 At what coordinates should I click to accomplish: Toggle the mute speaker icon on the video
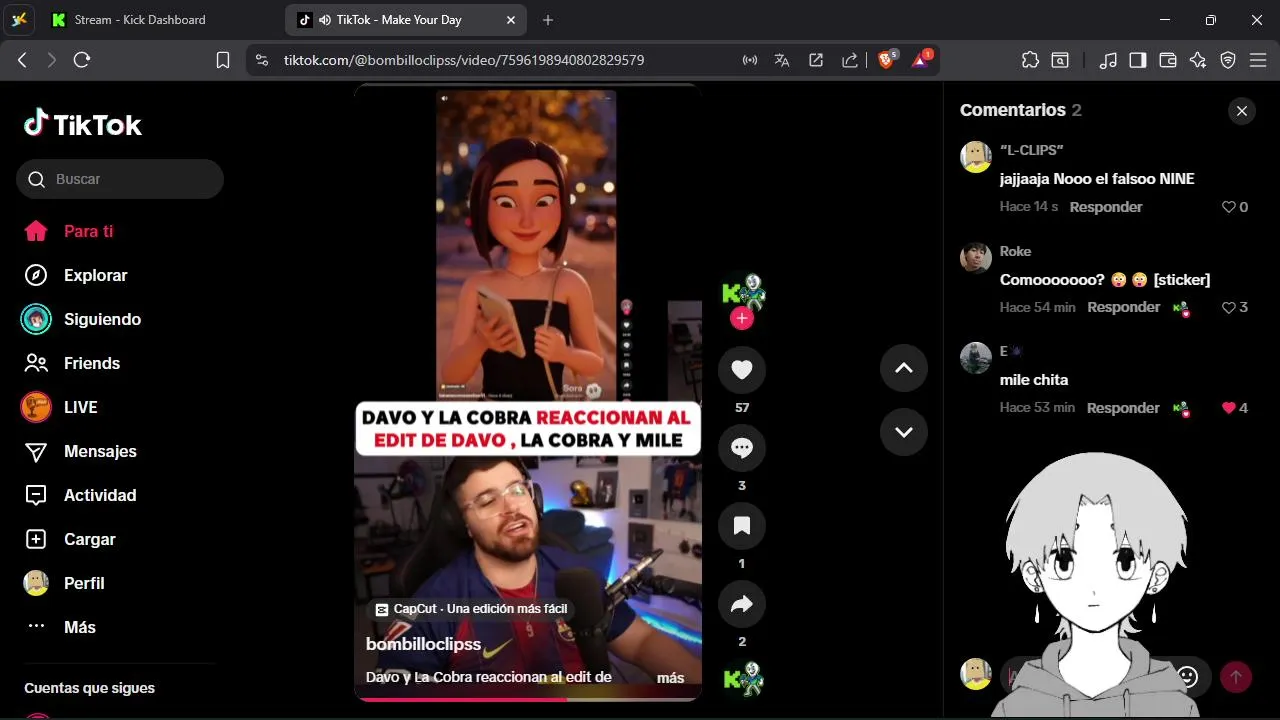444,98
